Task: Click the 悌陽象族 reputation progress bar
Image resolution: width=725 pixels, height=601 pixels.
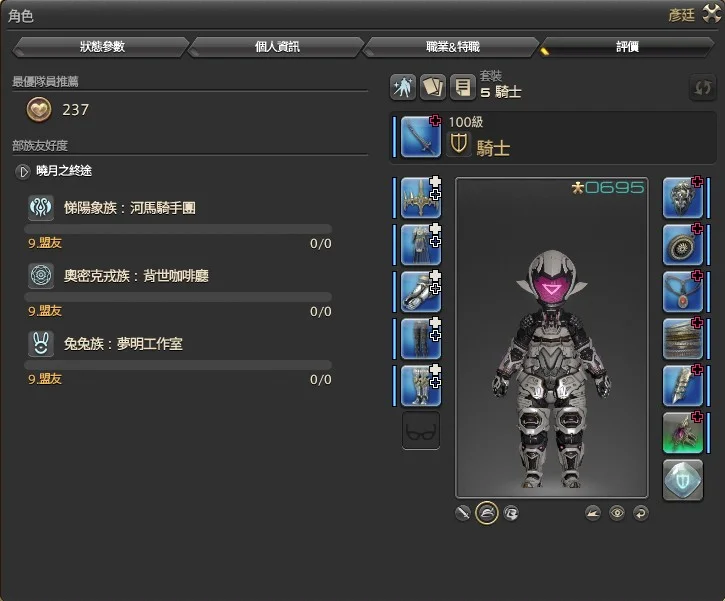Action: (x=179, y=229)
